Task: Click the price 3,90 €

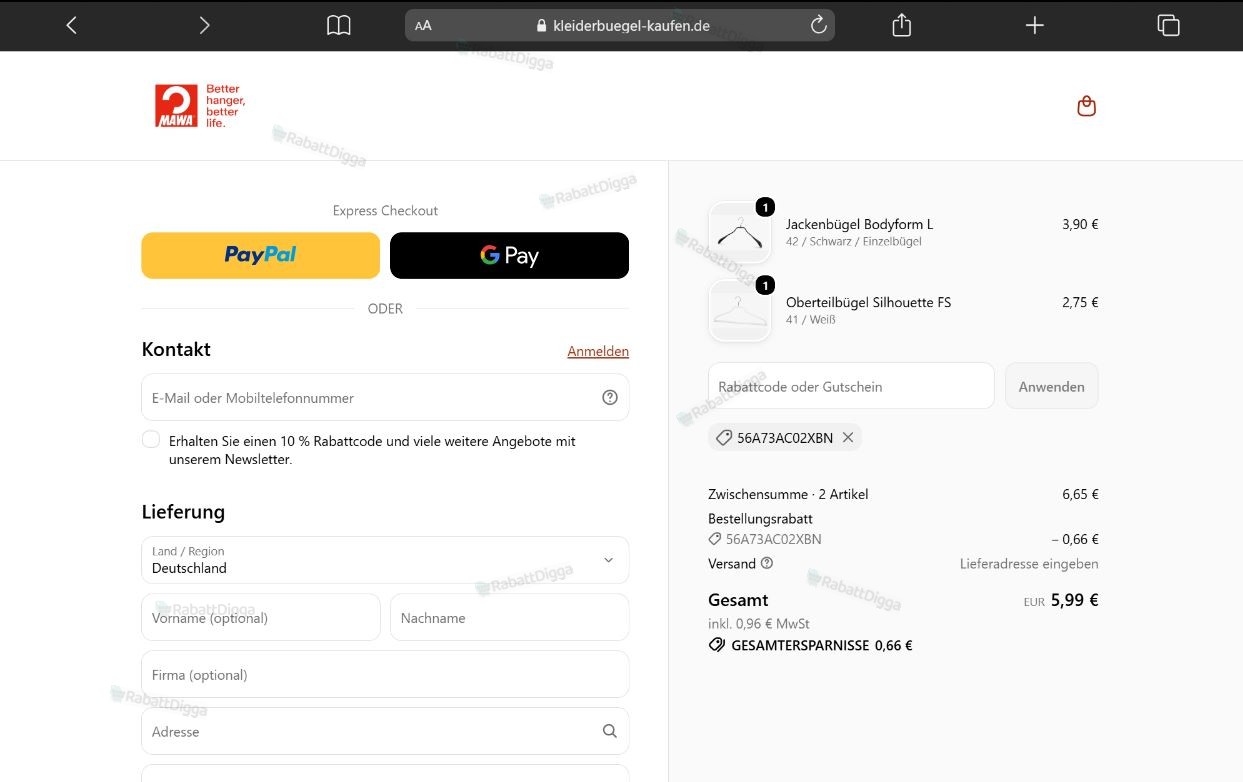Action: (x=1080, y=224)
